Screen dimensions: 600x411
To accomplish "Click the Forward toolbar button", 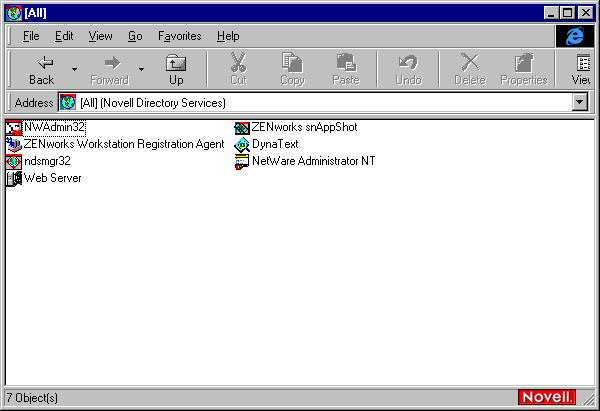I will [109, 70].
